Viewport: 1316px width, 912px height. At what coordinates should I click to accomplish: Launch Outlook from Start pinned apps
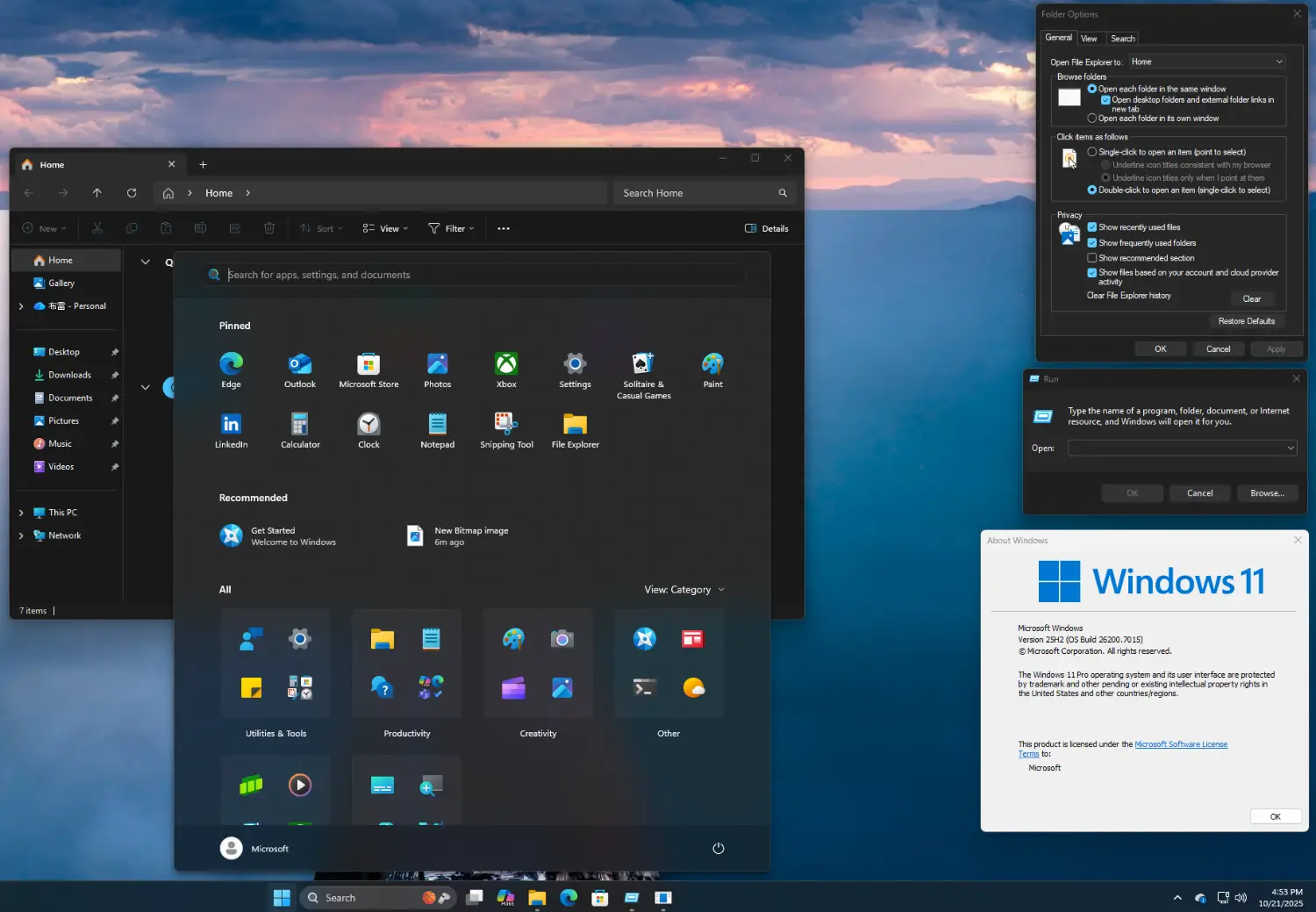pos(300,370)
